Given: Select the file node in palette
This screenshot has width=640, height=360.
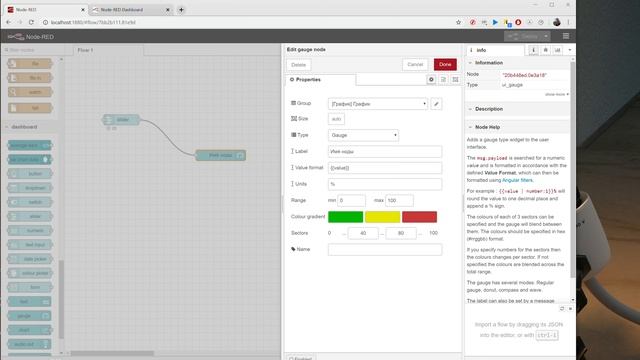Looking at the screenshot, I should [x=30, y=63].
